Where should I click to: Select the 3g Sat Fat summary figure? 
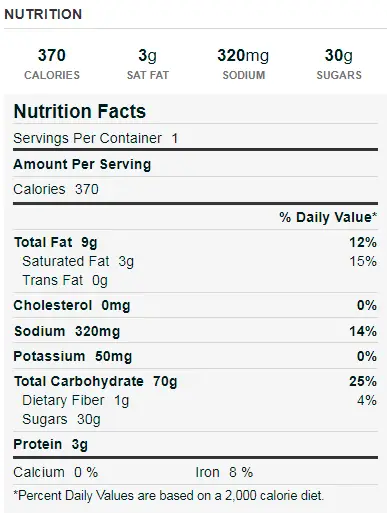[148, 64]
